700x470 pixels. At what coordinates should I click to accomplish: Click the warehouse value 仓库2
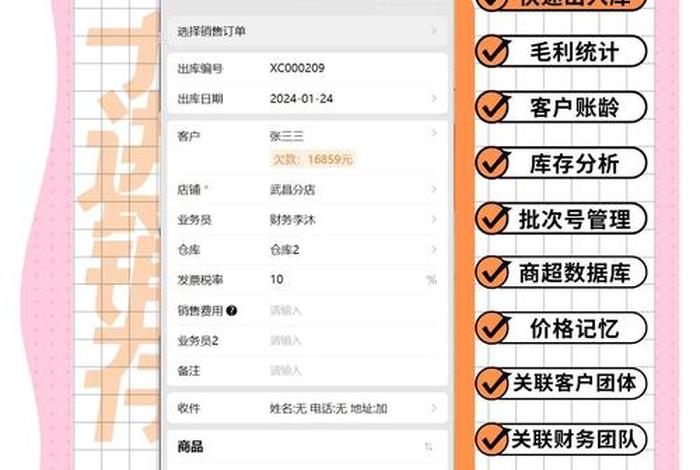(284, 250)
